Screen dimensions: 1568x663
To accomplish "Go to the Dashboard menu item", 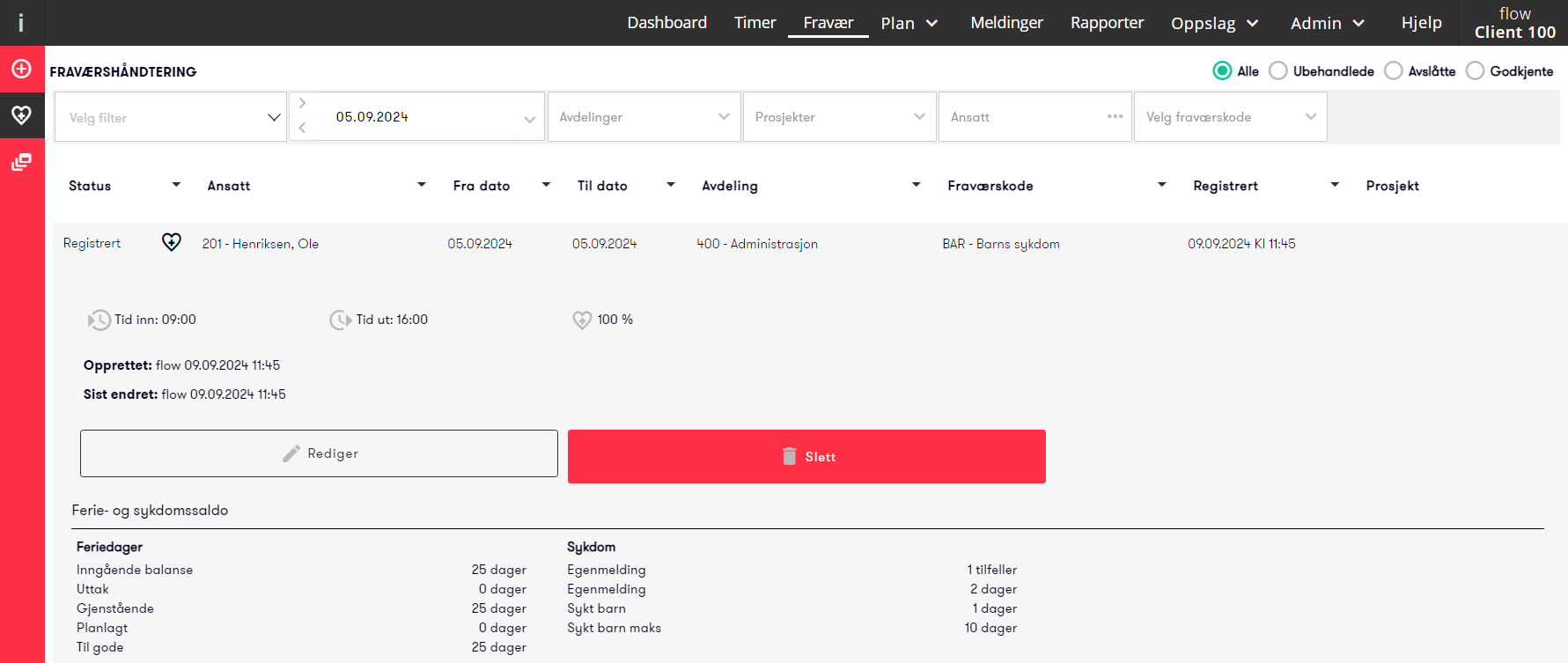I will click(x=666, y=23).
